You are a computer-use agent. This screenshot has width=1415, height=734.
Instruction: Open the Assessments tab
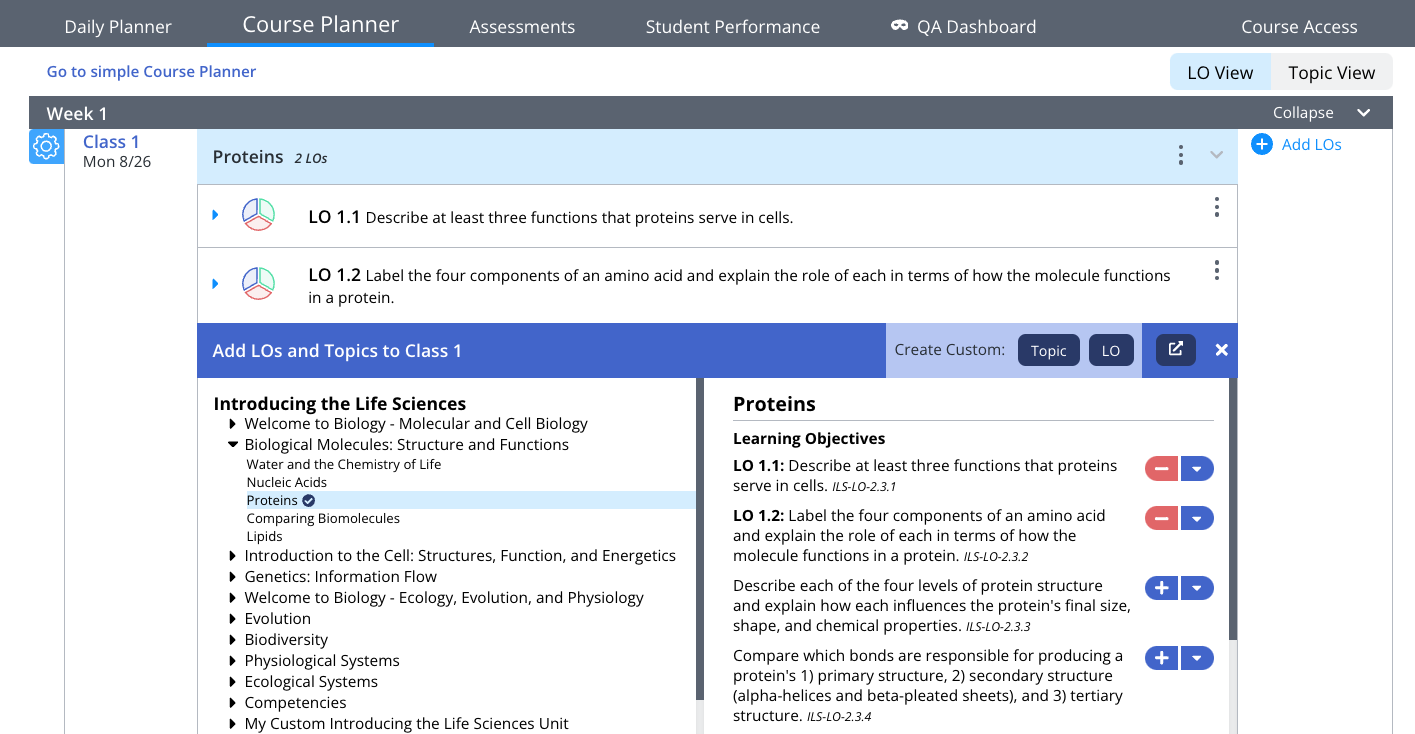[522, 27]
